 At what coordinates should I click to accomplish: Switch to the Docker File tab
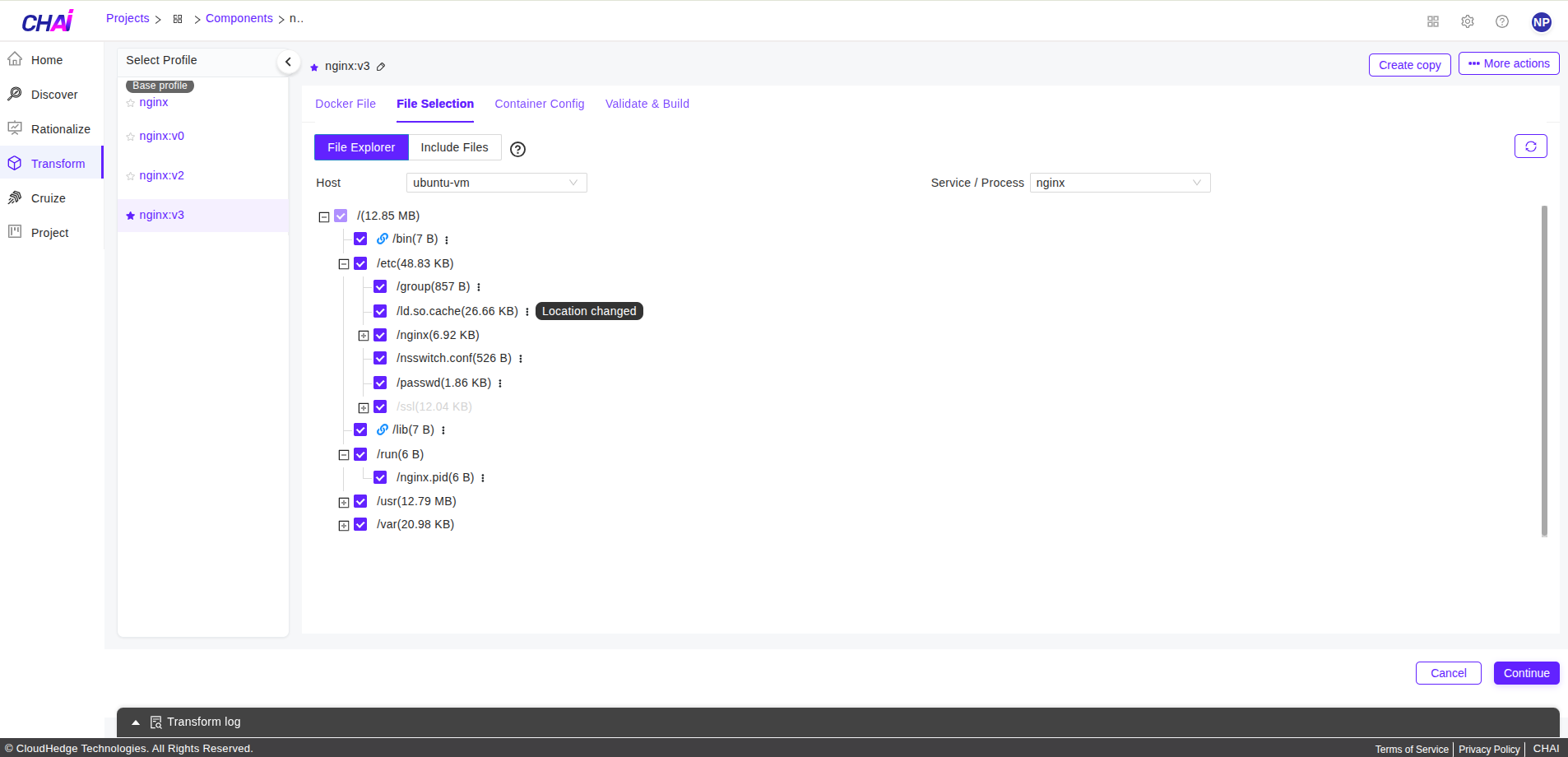[346, 104]
